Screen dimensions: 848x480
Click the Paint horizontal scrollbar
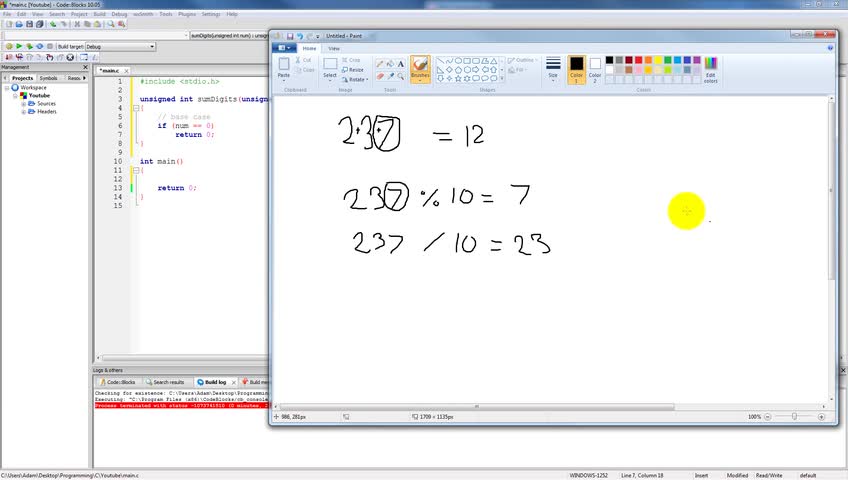pos(477,406)
